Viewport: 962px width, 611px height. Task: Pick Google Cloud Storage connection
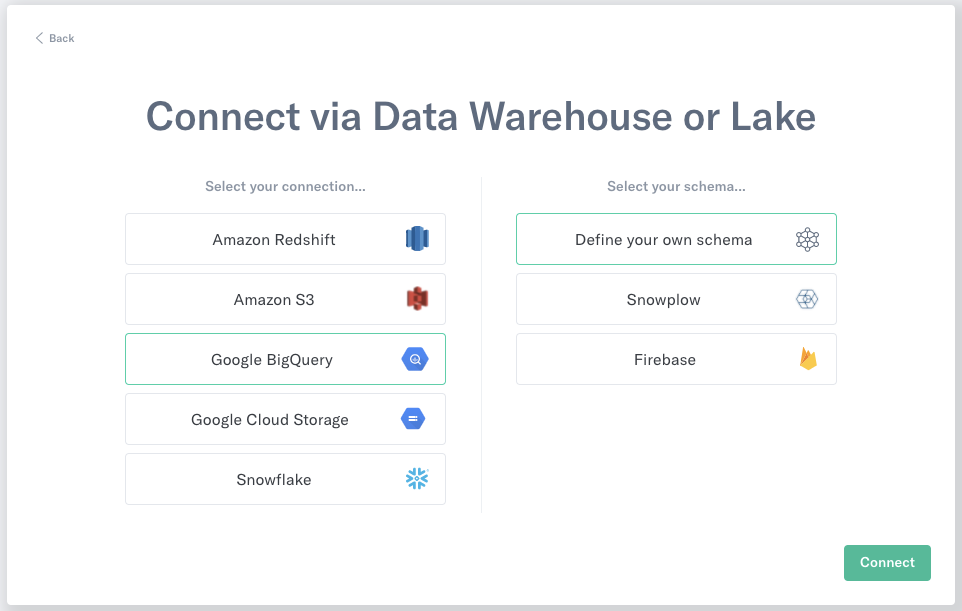tap(285, 419)
